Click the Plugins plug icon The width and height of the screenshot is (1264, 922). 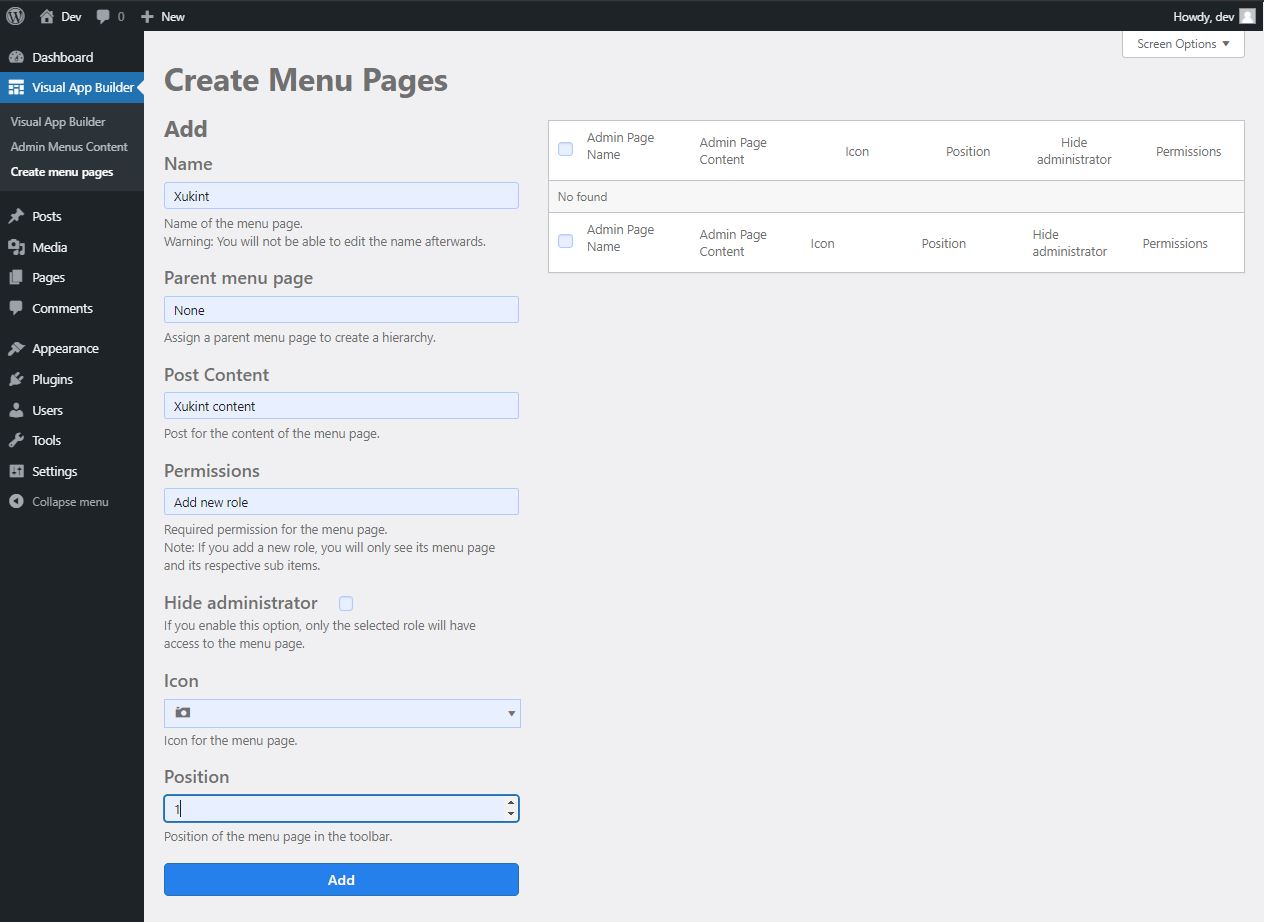[x=16, y=379]
